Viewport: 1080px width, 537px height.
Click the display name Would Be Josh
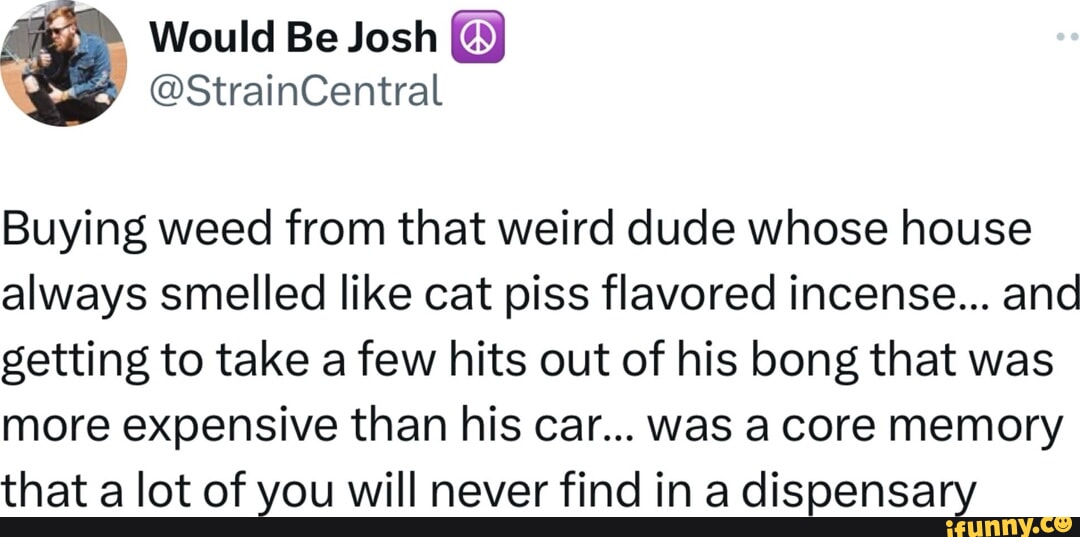click(x=293, y=39)
